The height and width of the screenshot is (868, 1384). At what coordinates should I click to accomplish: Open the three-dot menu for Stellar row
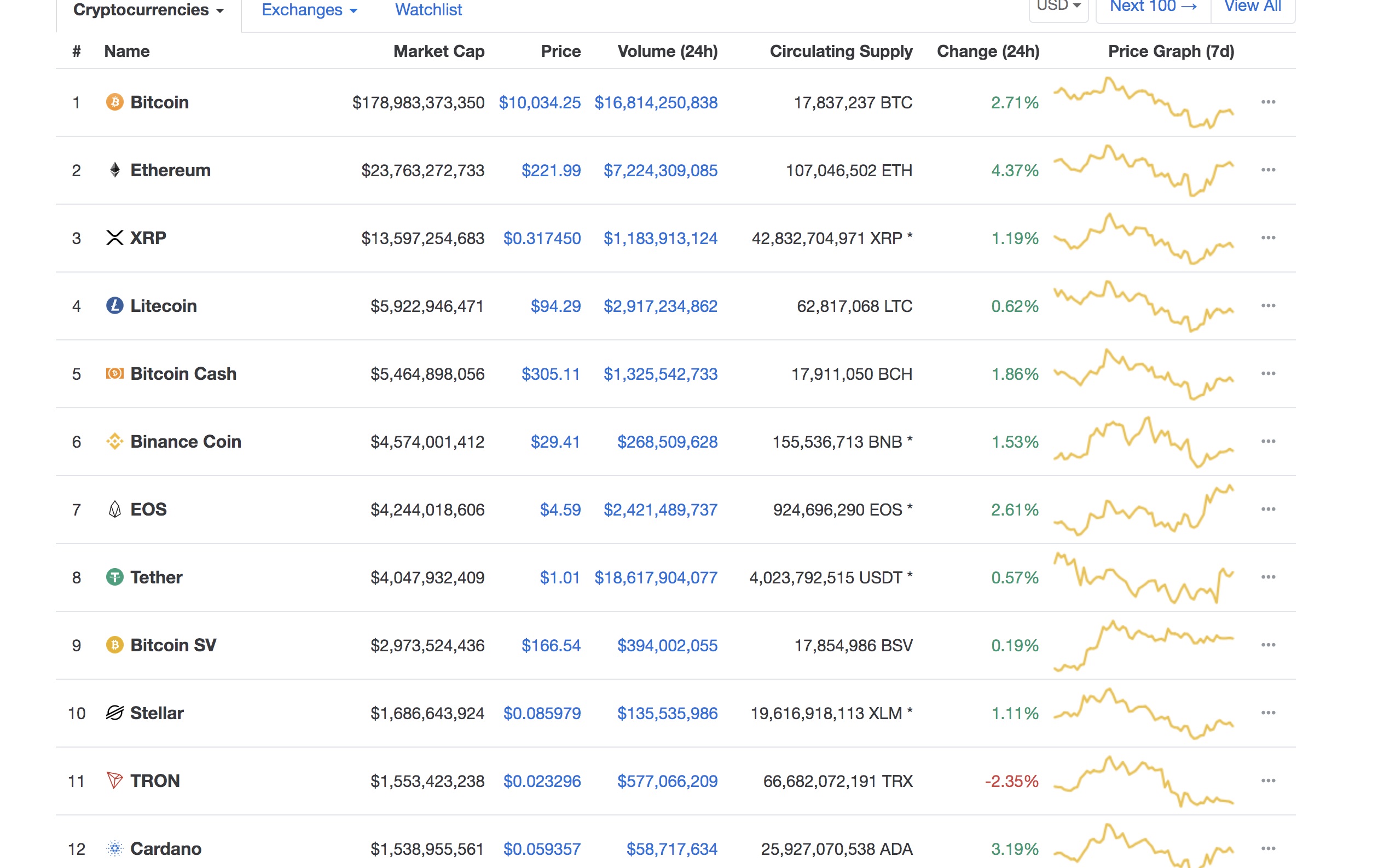[x=1268, y=713]
